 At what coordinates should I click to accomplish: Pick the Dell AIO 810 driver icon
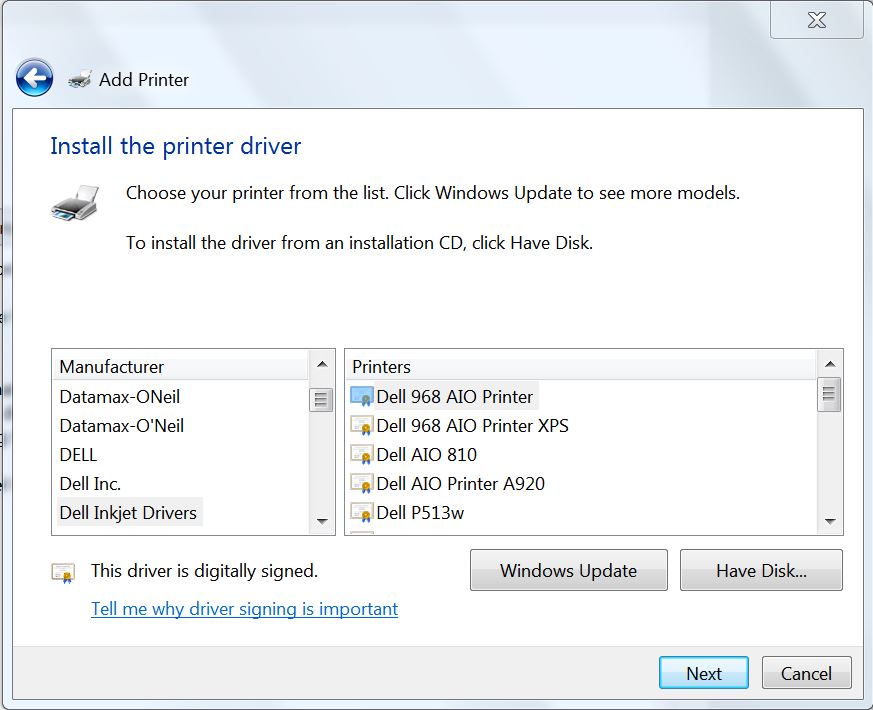362,454
